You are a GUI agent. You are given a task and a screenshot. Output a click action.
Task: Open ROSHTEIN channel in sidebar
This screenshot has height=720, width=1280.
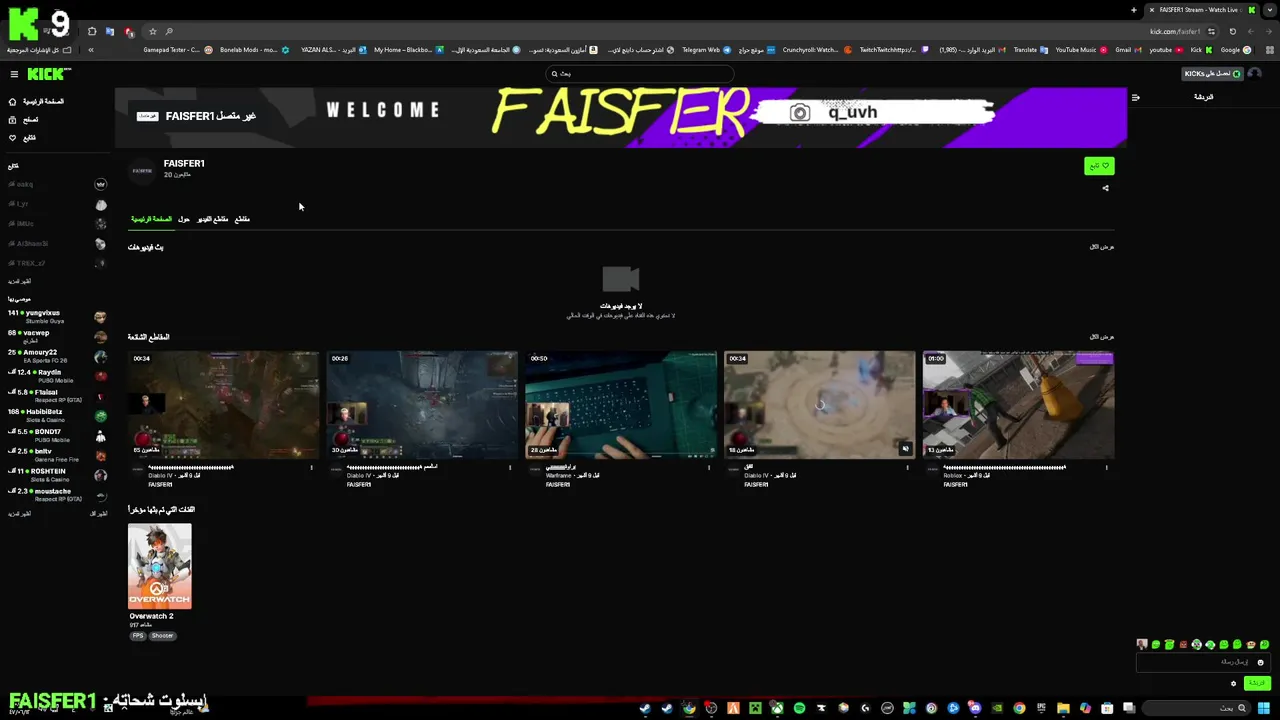pyautogui.click(x=57, y=475)
